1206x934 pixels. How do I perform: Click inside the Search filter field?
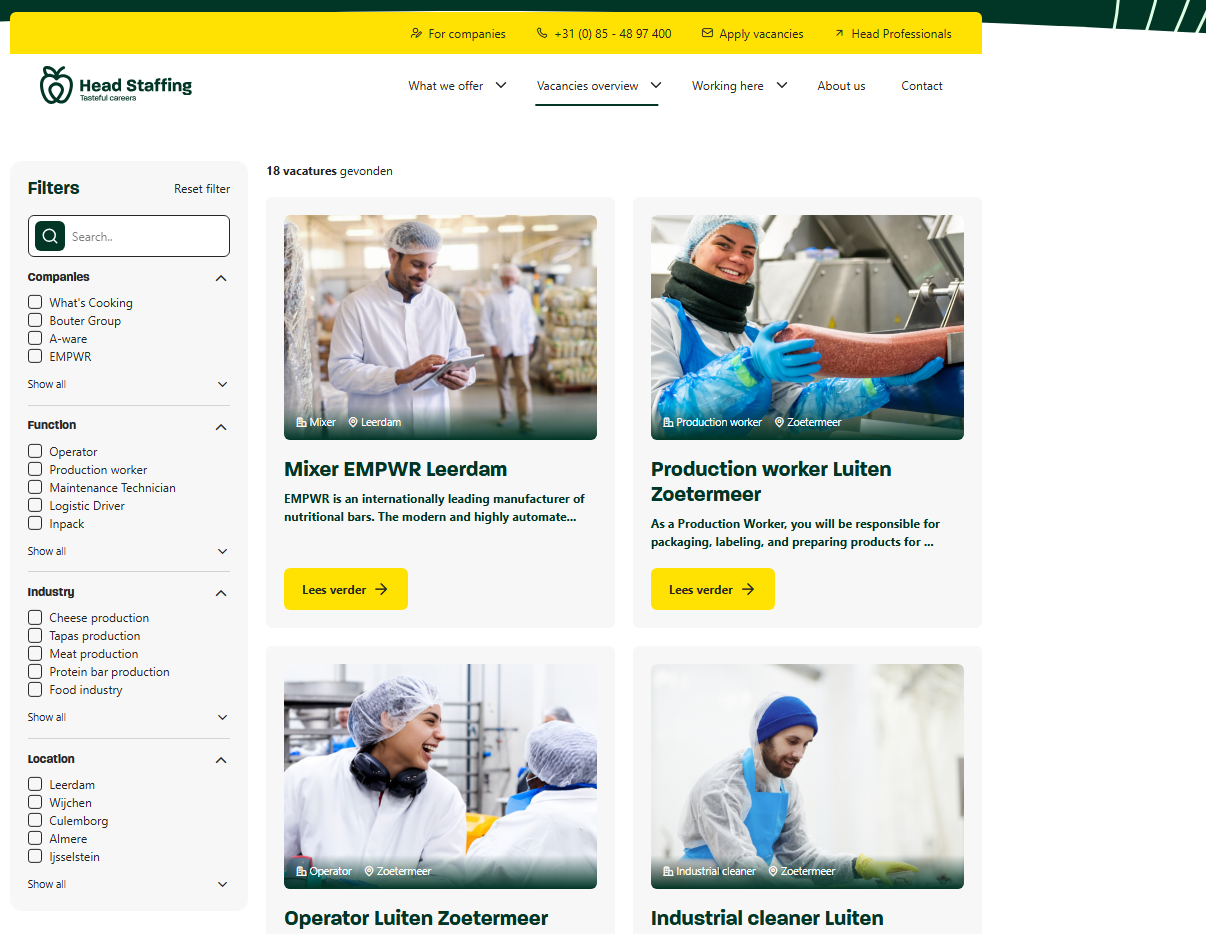coord(140,236)
